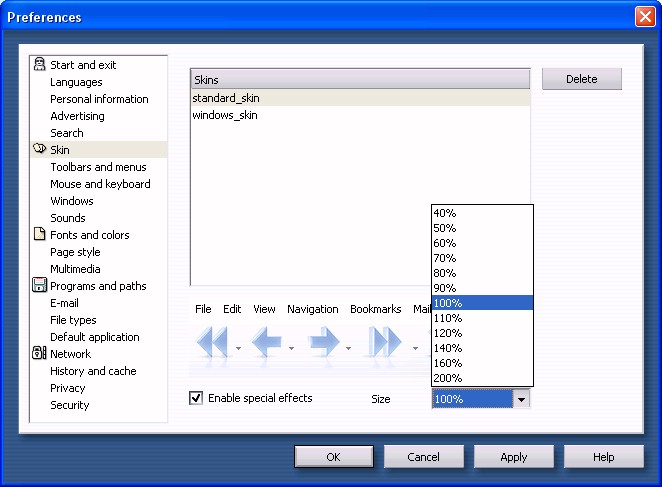Click the Rewind double-arrow icon in skin preview
The image size is (662, 487).
pos(212,343)
